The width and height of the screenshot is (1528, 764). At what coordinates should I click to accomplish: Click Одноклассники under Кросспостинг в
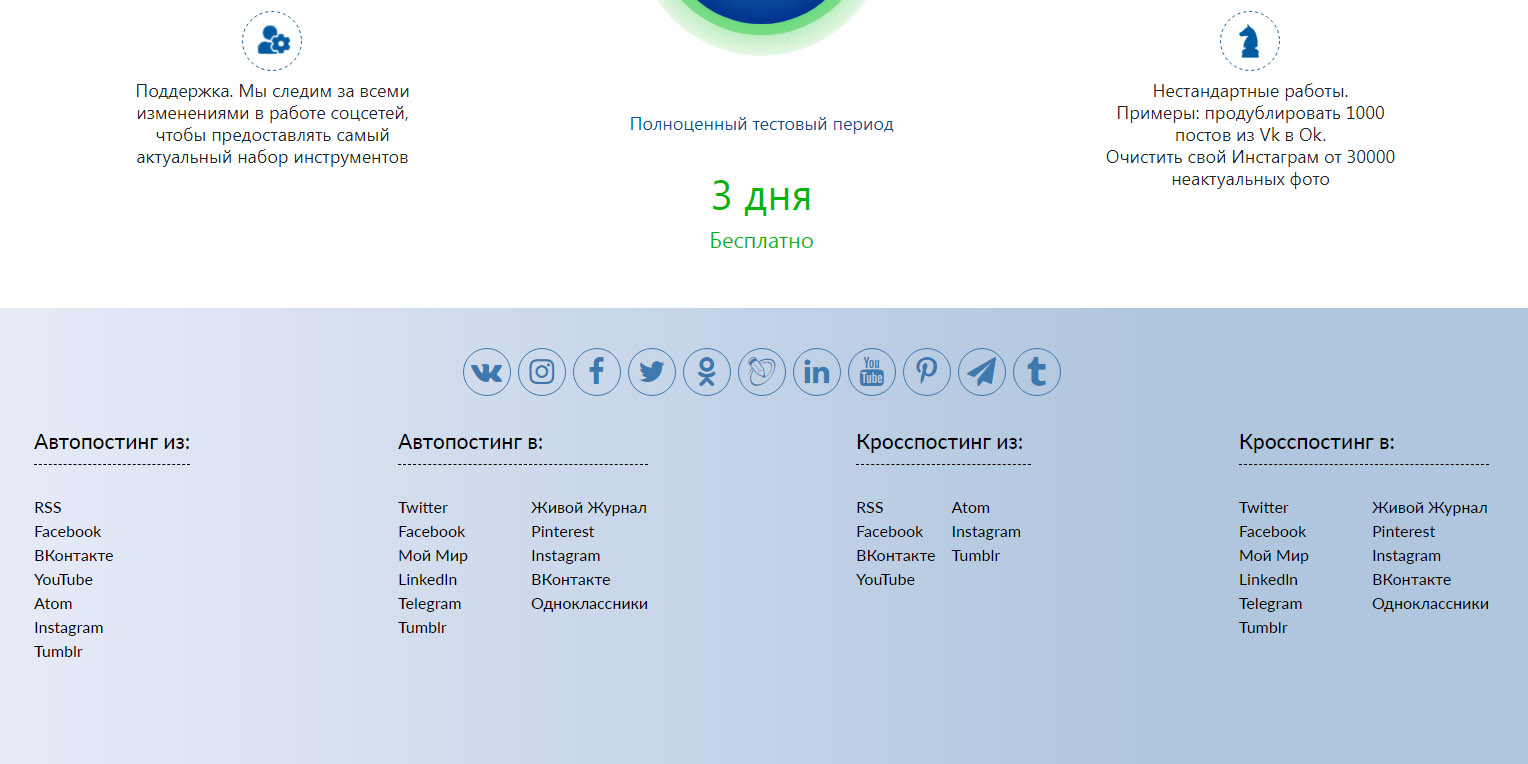1431,604
